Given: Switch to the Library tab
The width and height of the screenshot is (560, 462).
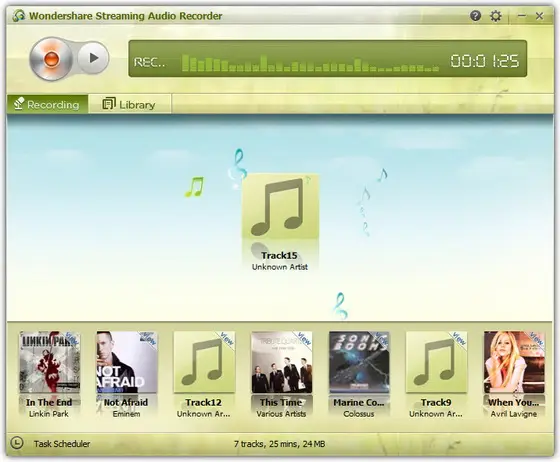Looking at the screenshot, I should 129,104.
